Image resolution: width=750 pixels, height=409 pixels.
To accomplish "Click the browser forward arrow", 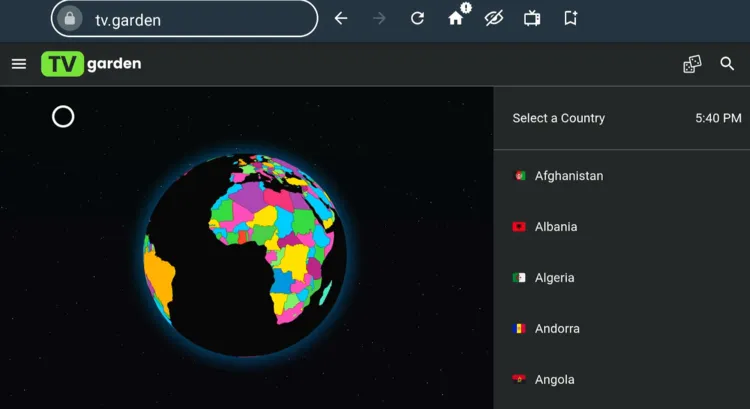I will [379, 19].
